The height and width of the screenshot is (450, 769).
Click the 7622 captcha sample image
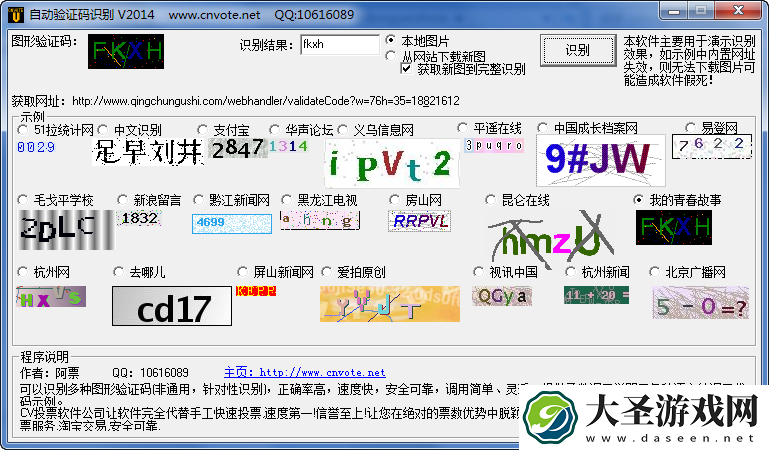712,147
